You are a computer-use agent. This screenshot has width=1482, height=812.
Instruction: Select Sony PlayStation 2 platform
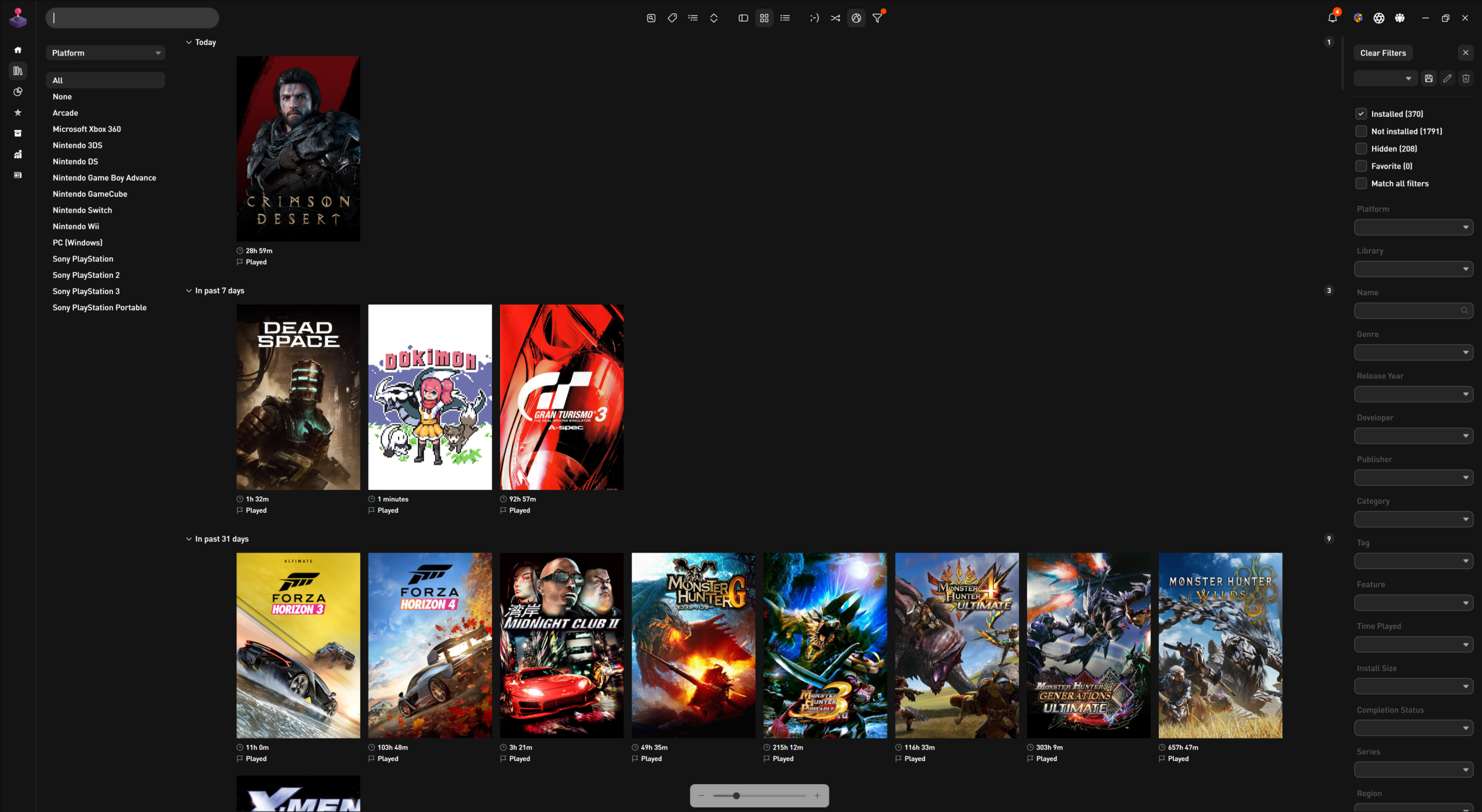click(x=86, y=275)
